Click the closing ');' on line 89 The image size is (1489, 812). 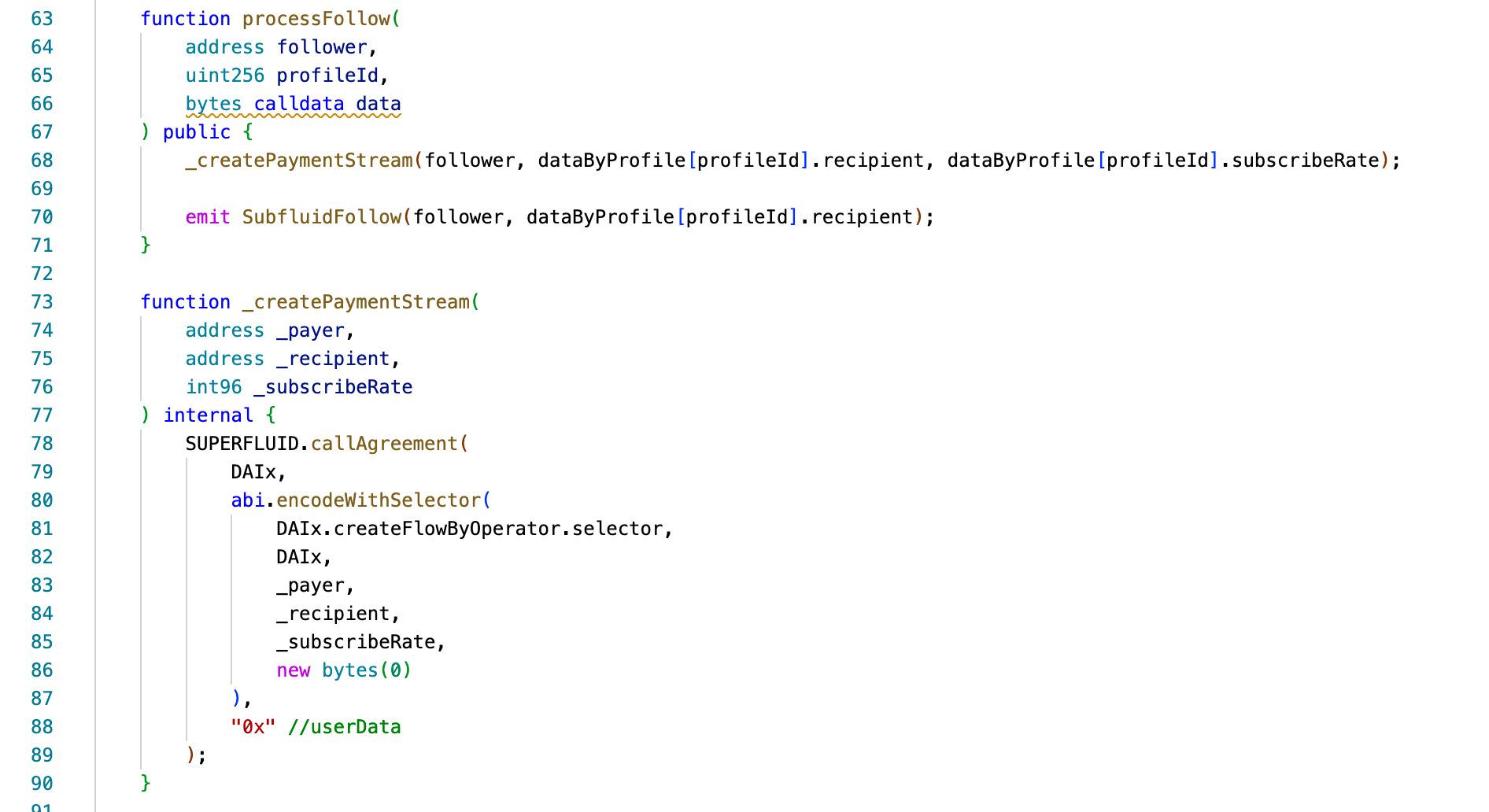coord(196,755)
